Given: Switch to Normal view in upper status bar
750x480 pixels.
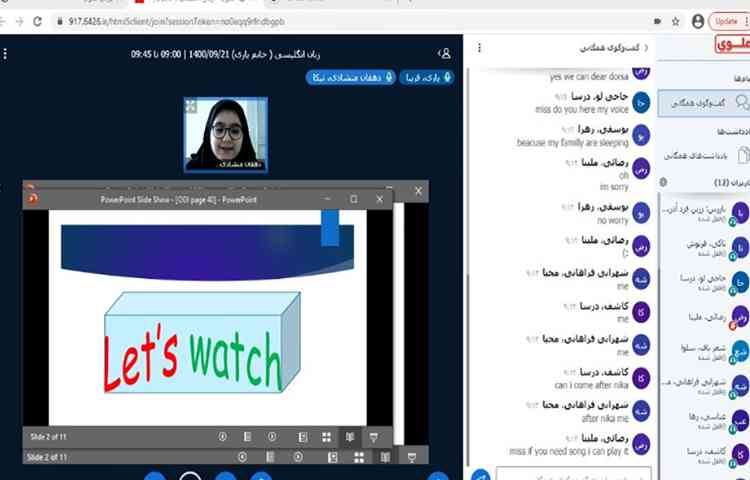Looking at the screenshot, I should 302,437.
